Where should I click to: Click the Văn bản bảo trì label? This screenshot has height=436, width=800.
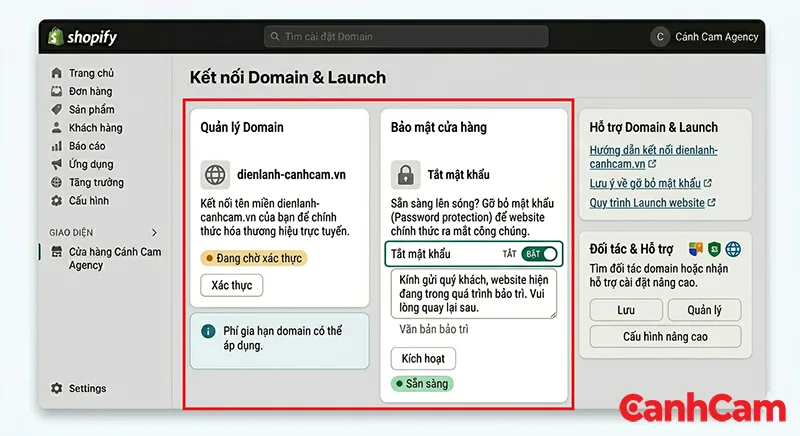[434, 329]
